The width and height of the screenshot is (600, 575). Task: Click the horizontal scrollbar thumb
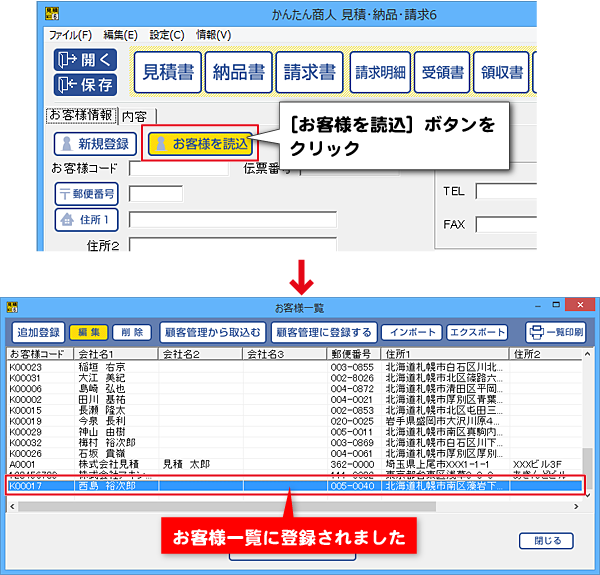pos(227,507)
